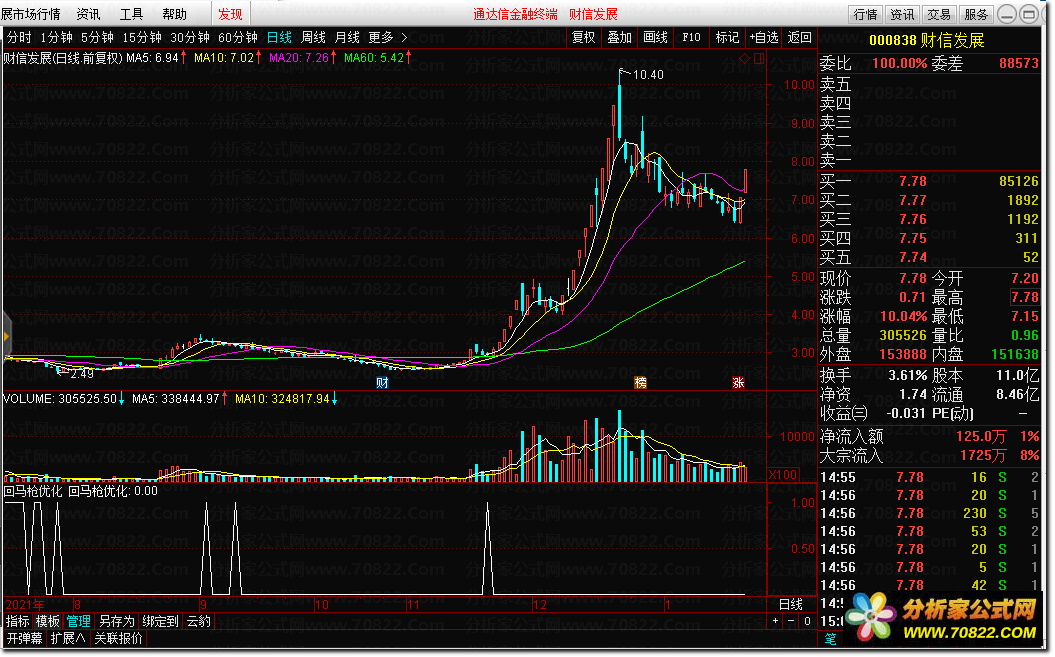Click MA20: 7.26 indicator label
Image resolution: width=1055 pixels, height=657 pixels.
coord(299,58)
